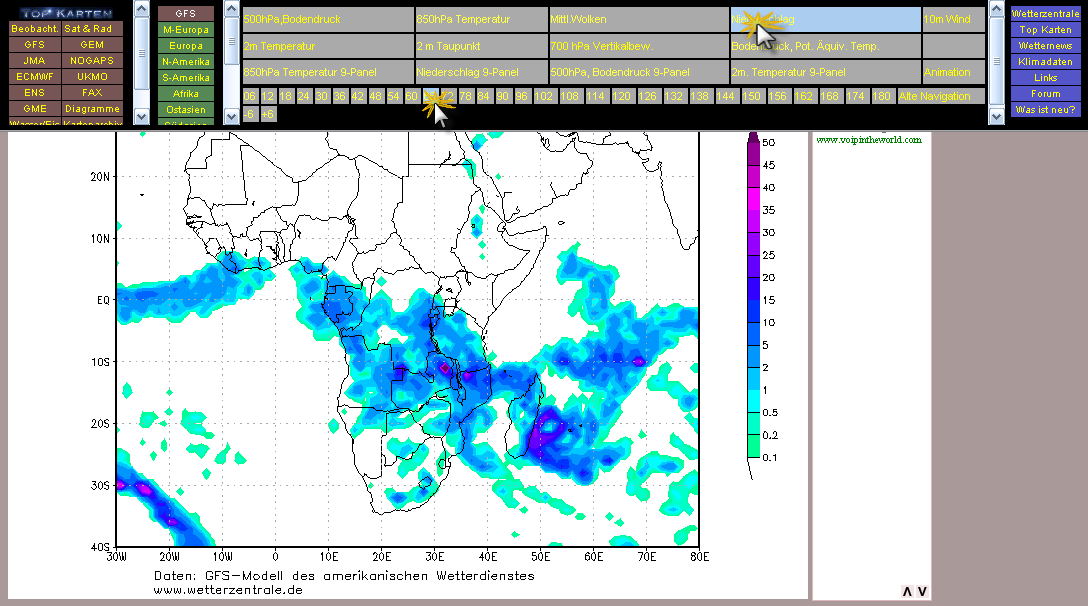Click the up arrow of the map menu scrollbar
Viewport: 1088px width, 606px height.
[996, 8]
